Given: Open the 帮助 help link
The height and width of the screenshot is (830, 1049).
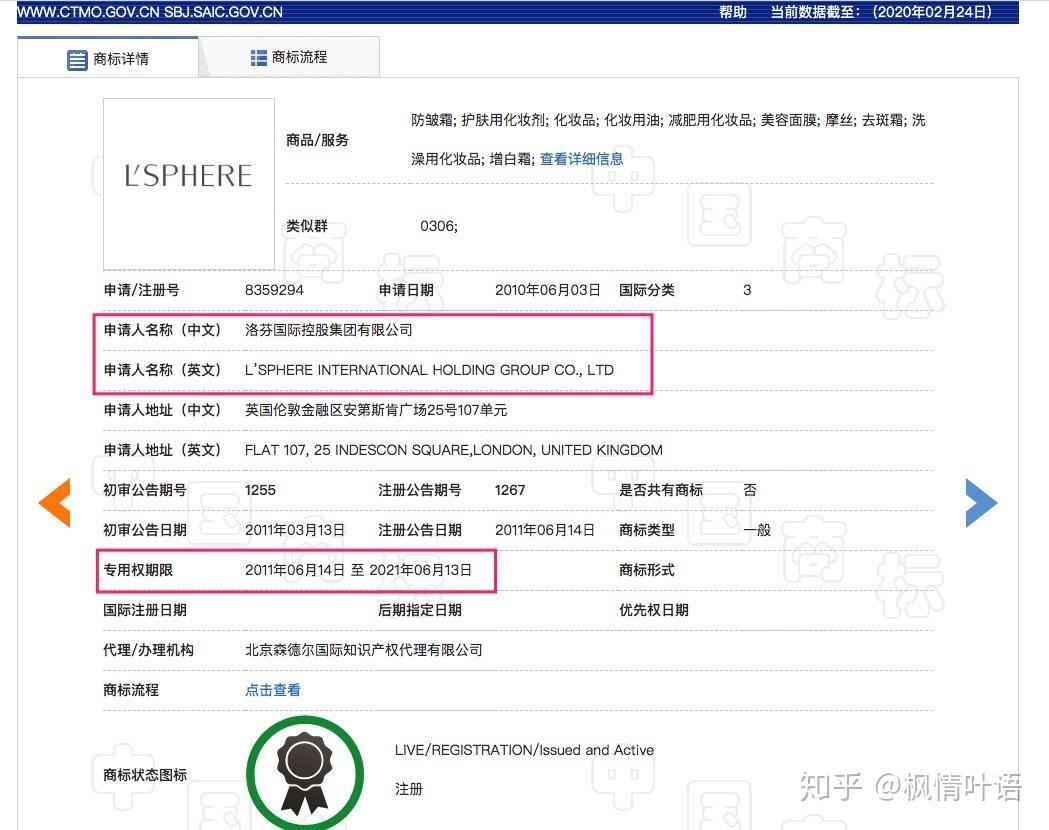Looking at the screenshot, I should click(x=733, y=12).
